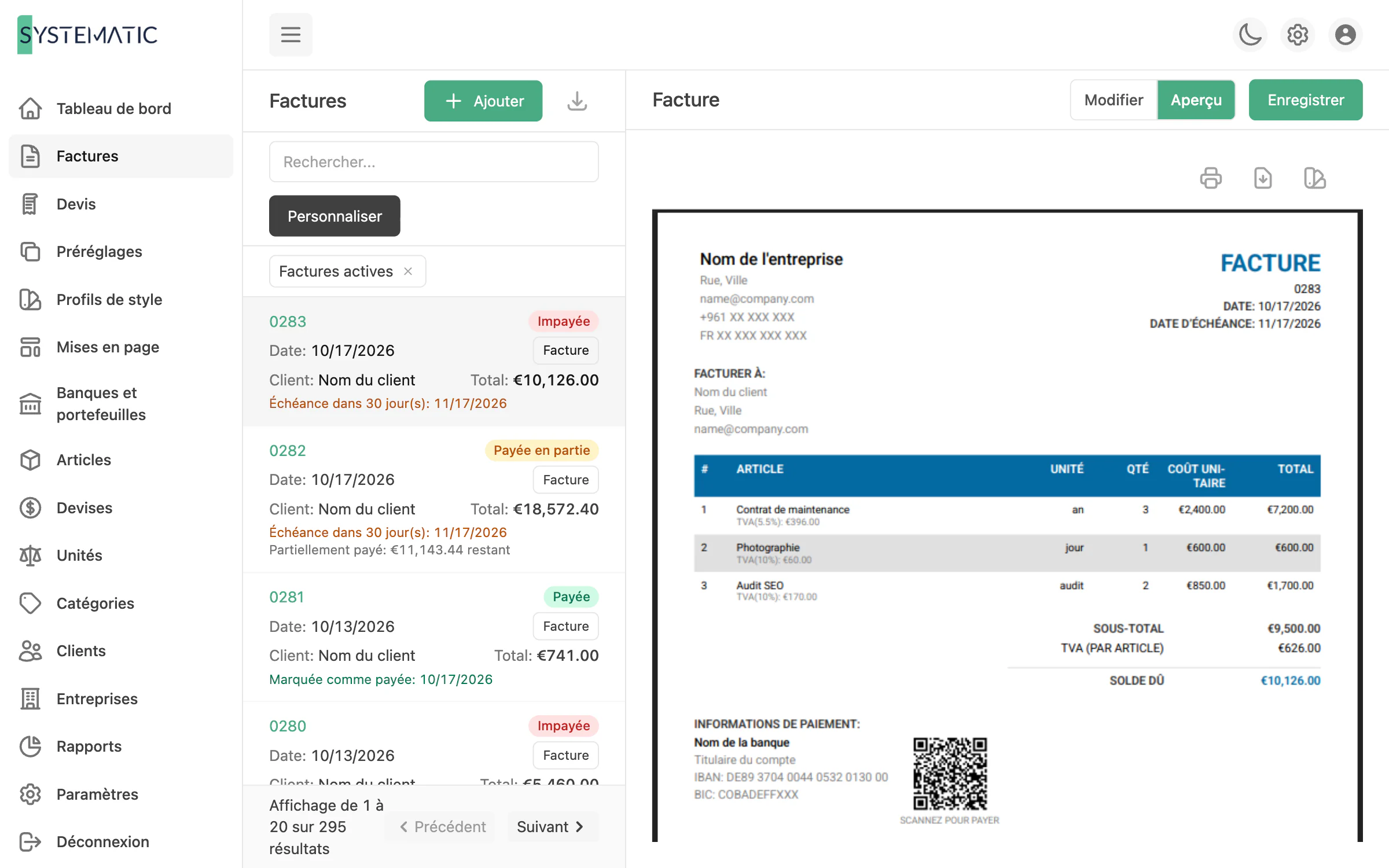Open invoice 0282 from the list
1389x868 pixels.
[433, 499]
